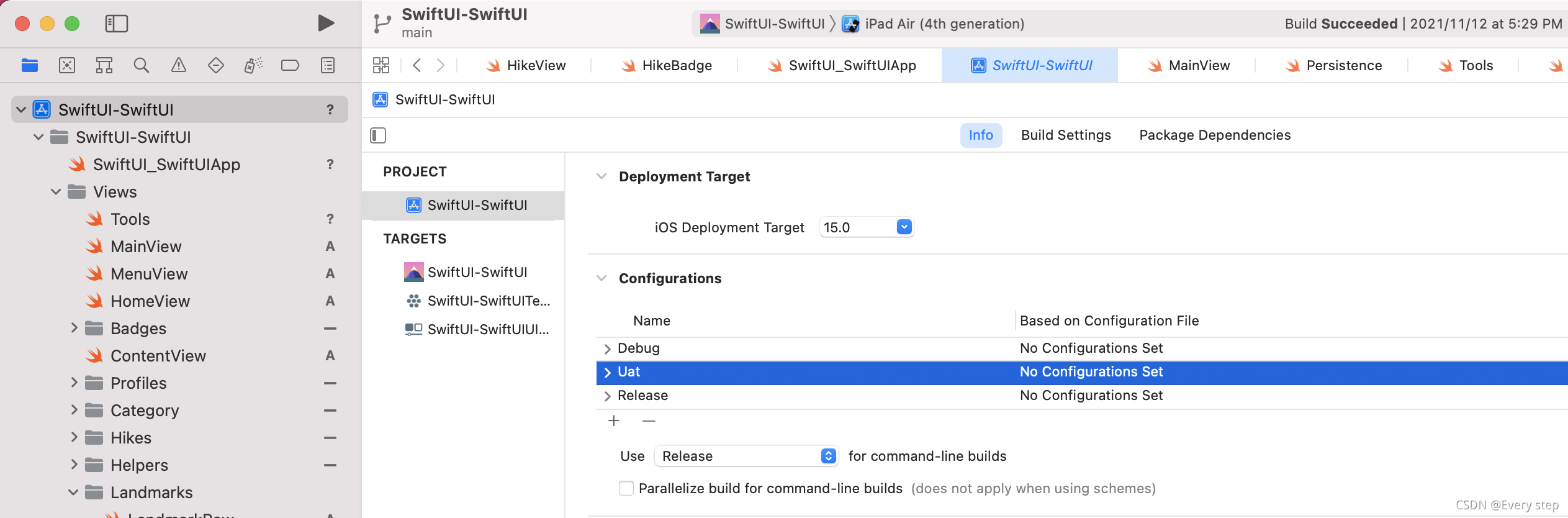Open the Build Settings tab

(1066, 135)
